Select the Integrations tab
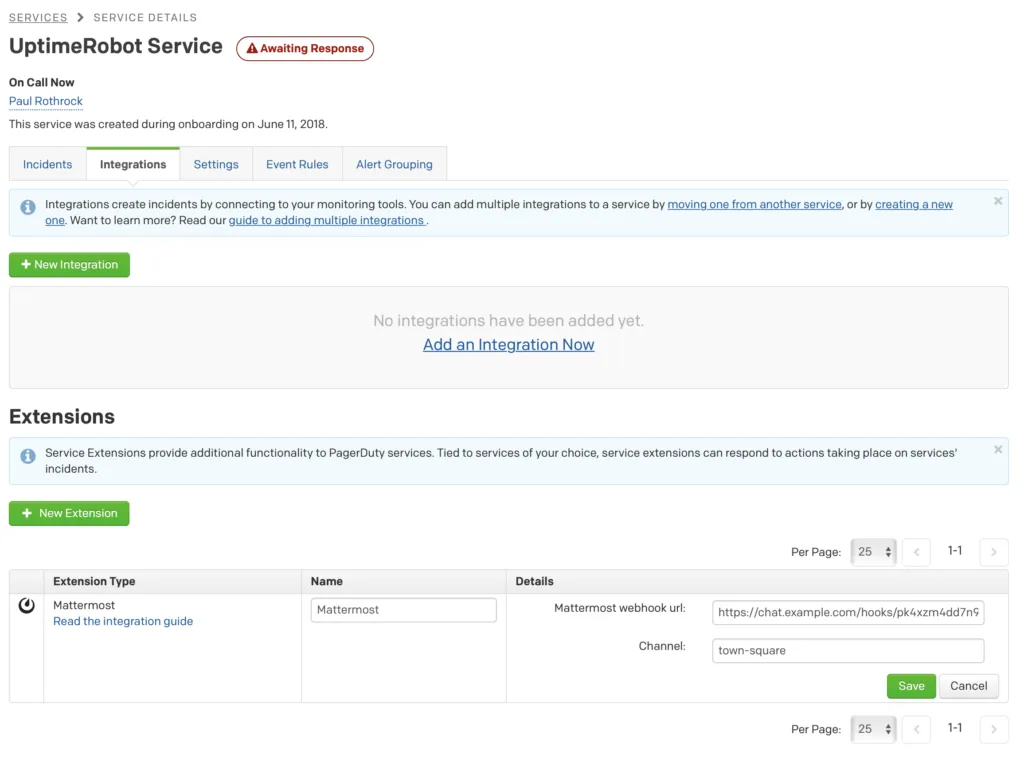Image resolution: width=1024 pixels, height=762 pixels. click(x=133, y=165)
